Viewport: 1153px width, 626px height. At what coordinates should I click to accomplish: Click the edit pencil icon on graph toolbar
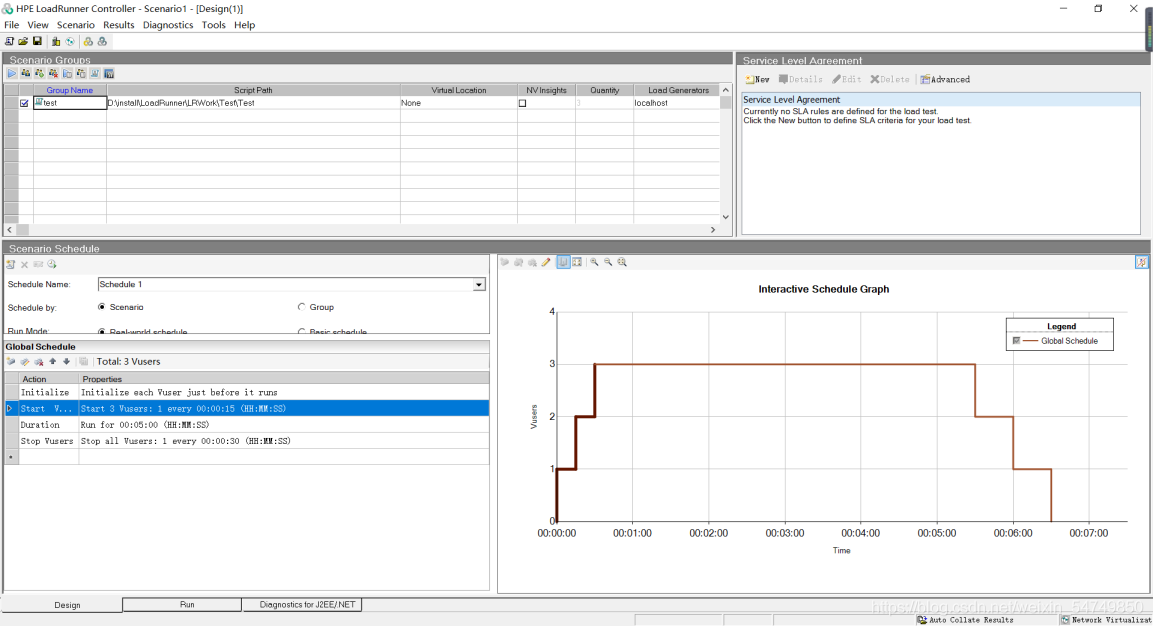tap(546, 262)
